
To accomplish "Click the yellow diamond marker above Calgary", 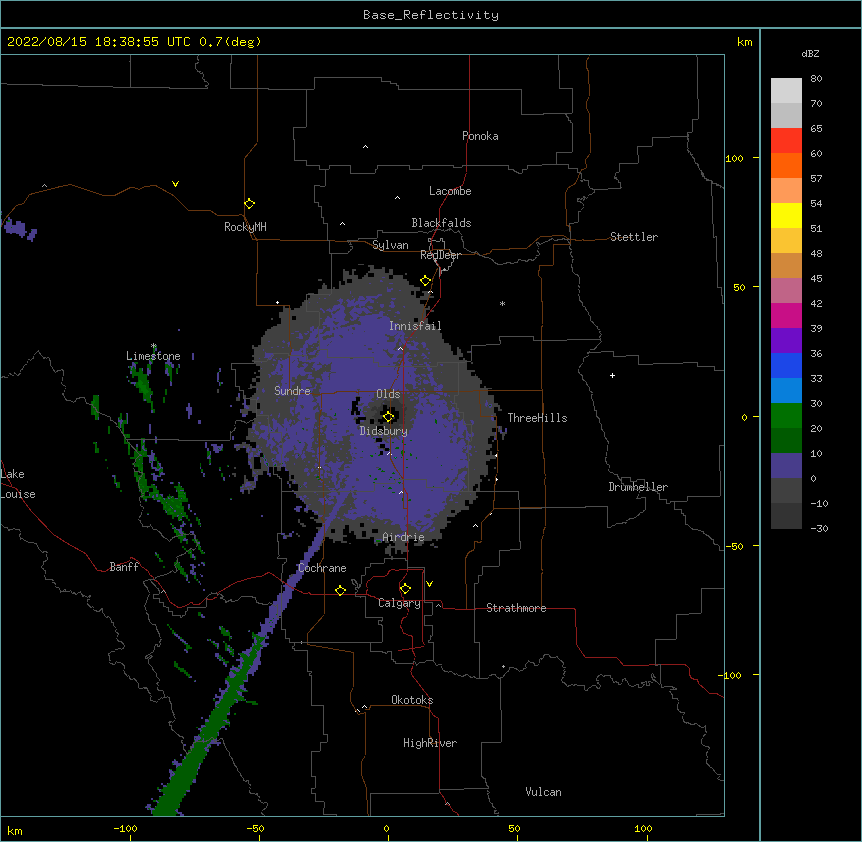I will [x=405, y=589].
